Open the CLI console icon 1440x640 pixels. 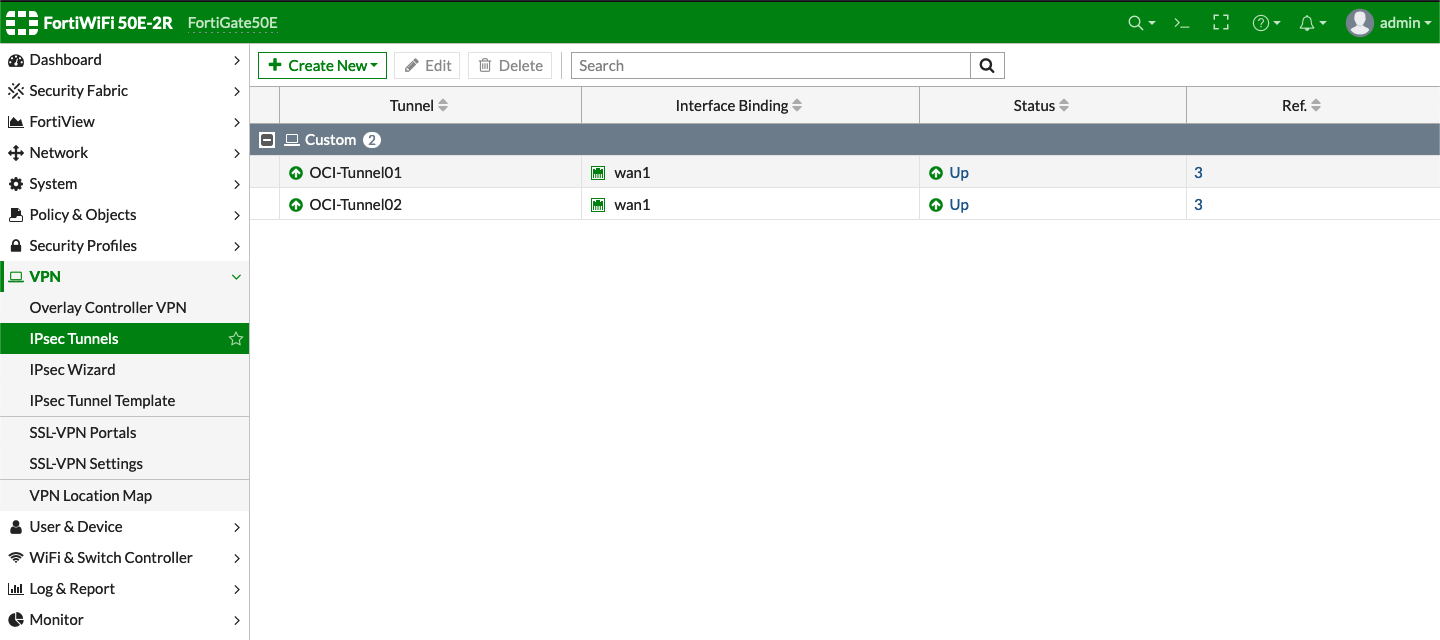(x=1181, y=22)
